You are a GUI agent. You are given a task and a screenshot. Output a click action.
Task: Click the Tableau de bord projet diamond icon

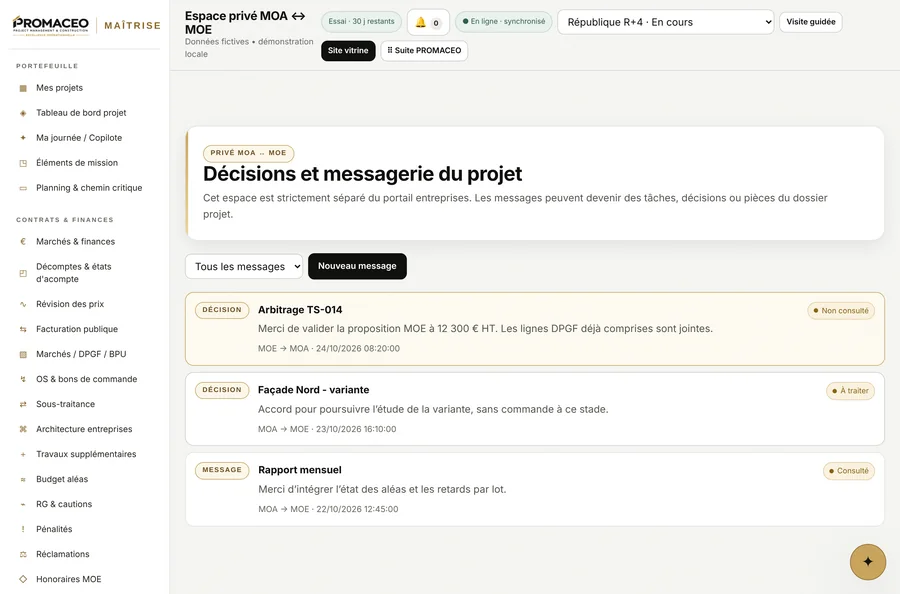click(x=23, y=113)
